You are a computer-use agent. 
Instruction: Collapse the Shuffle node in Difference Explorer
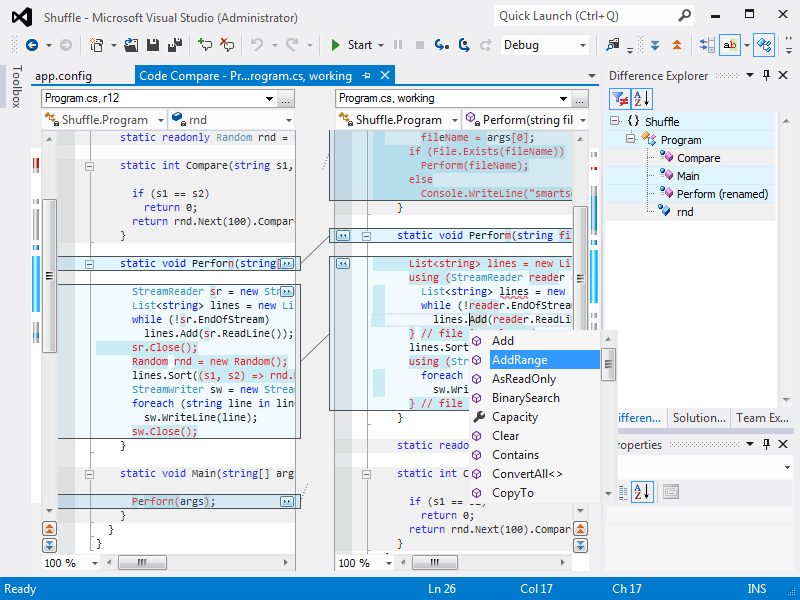613,121
